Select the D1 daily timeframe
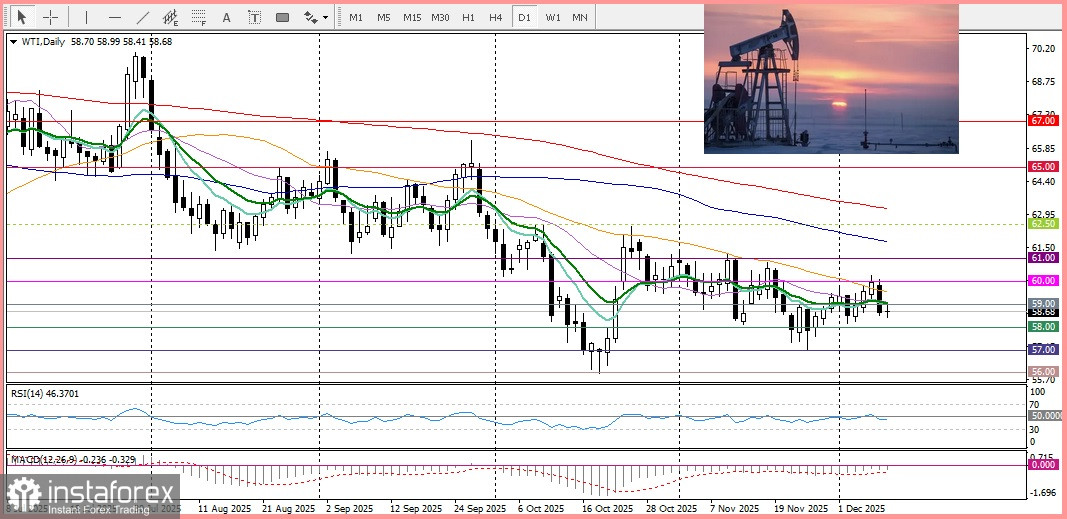This screenshot has width=1067, height=519. [x=524, y=17]
